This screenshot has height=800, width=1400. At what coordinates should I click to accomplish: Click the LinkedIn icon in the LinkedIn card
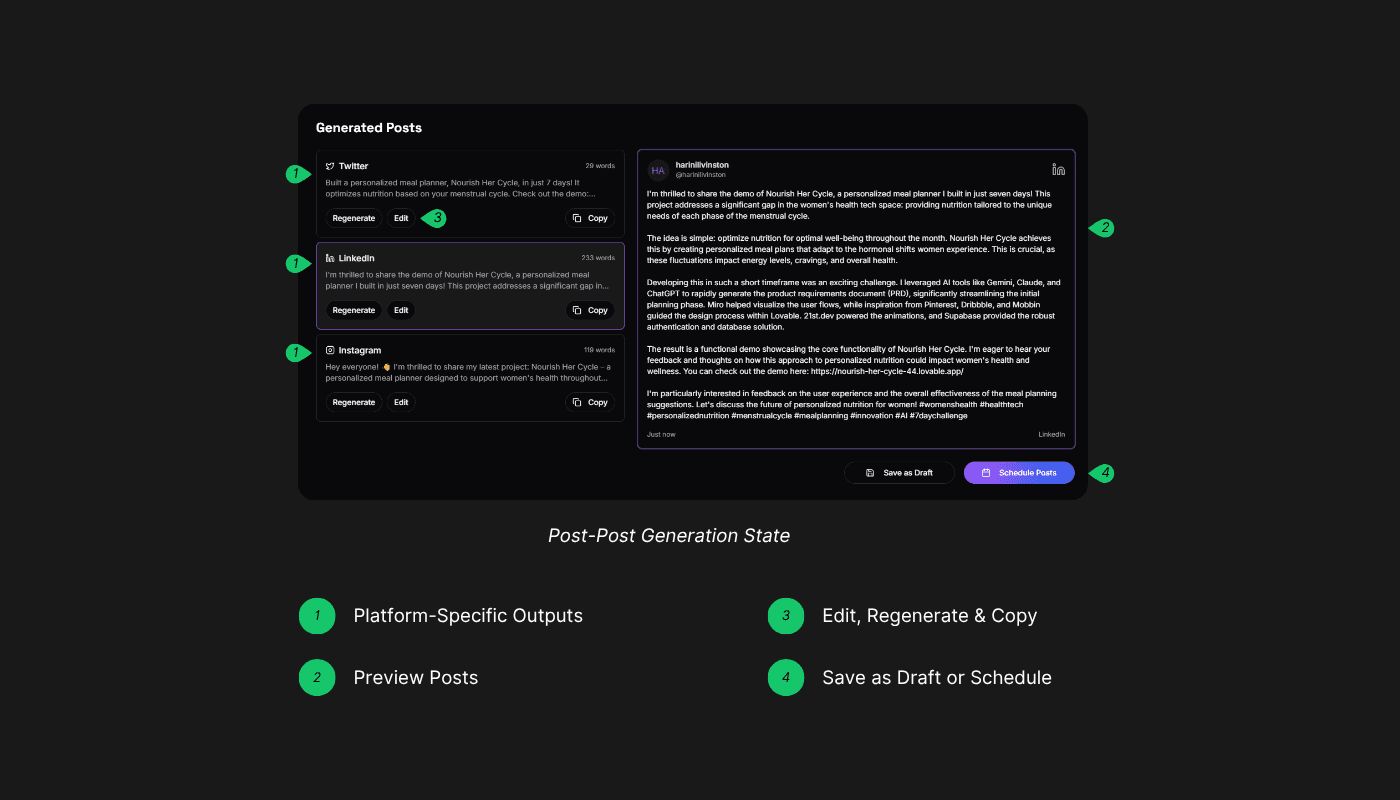click(x=330, y=258)
